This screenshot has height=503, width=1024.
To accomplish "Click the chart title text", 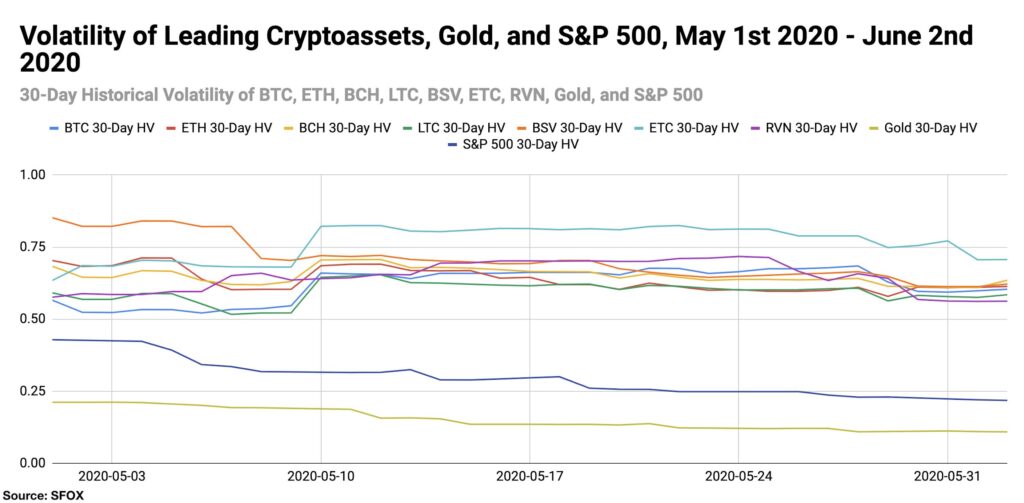I will pos(496,49).
